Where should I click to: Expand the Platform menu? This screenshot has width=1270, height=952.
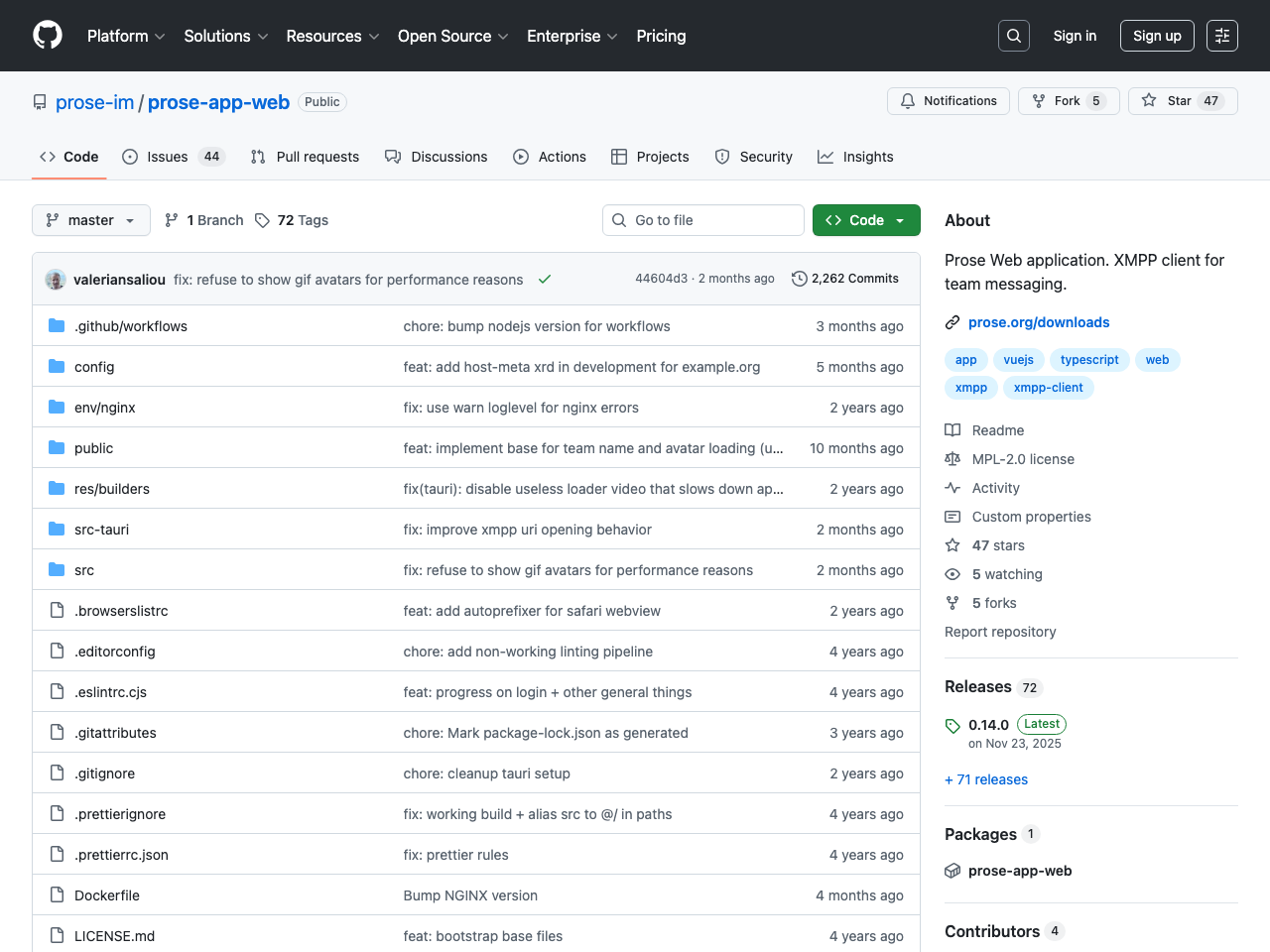click(x=126, y=36)
